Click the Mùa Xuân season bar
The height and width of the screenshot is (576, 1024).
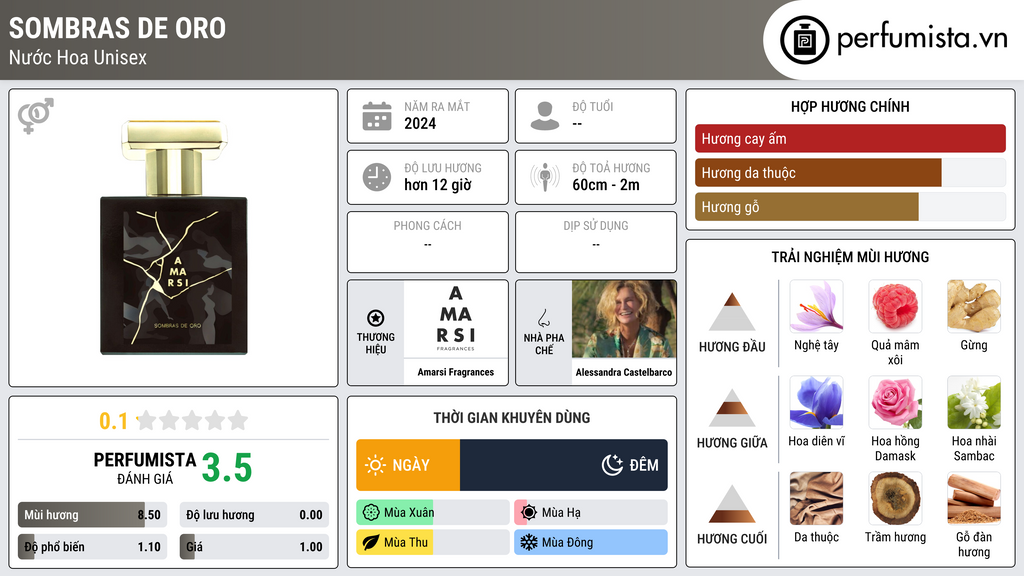pyautogui.click(x=433, y=513)
